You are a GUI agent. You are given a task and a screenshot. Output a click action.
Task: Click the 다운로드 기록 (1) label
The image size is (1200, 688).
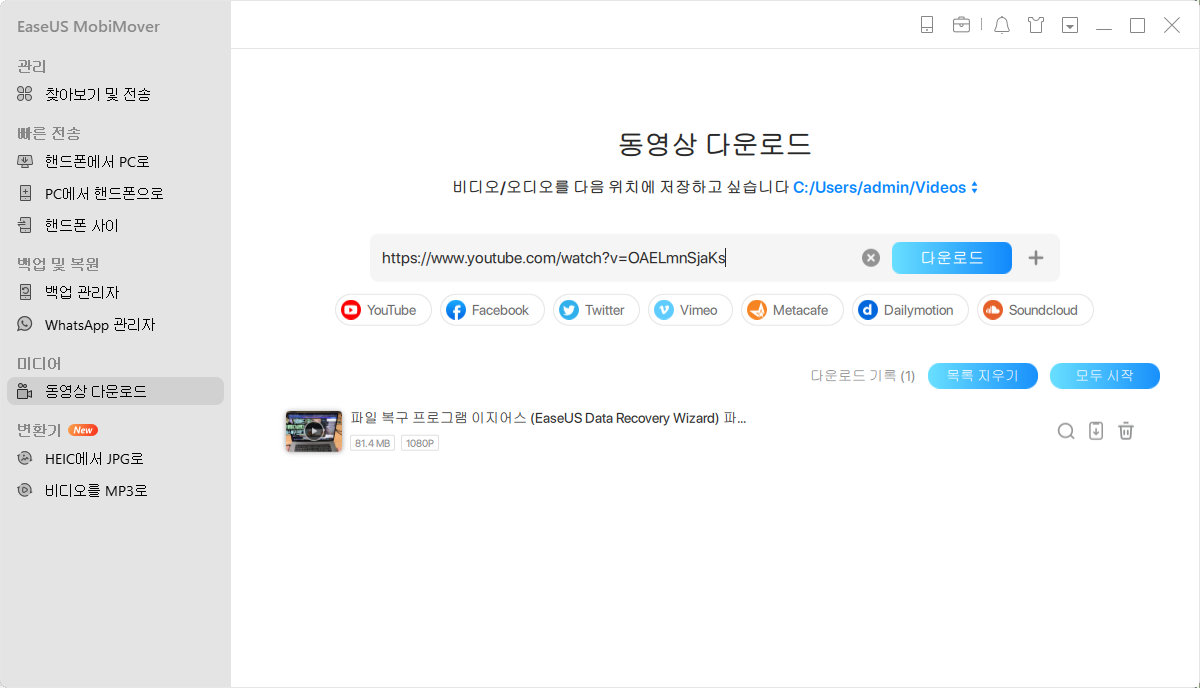pyautogui.click(x=863, y=376)
